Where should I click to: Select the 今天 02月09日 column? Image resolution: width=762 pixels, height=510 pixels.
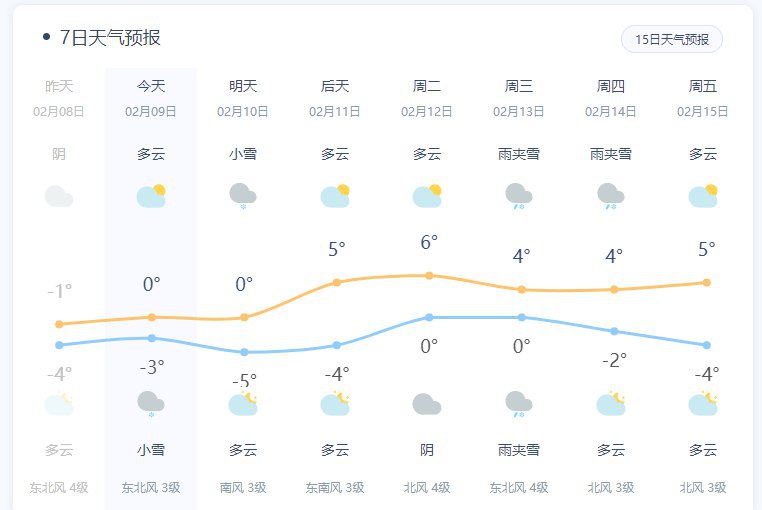tap(151, 98)
